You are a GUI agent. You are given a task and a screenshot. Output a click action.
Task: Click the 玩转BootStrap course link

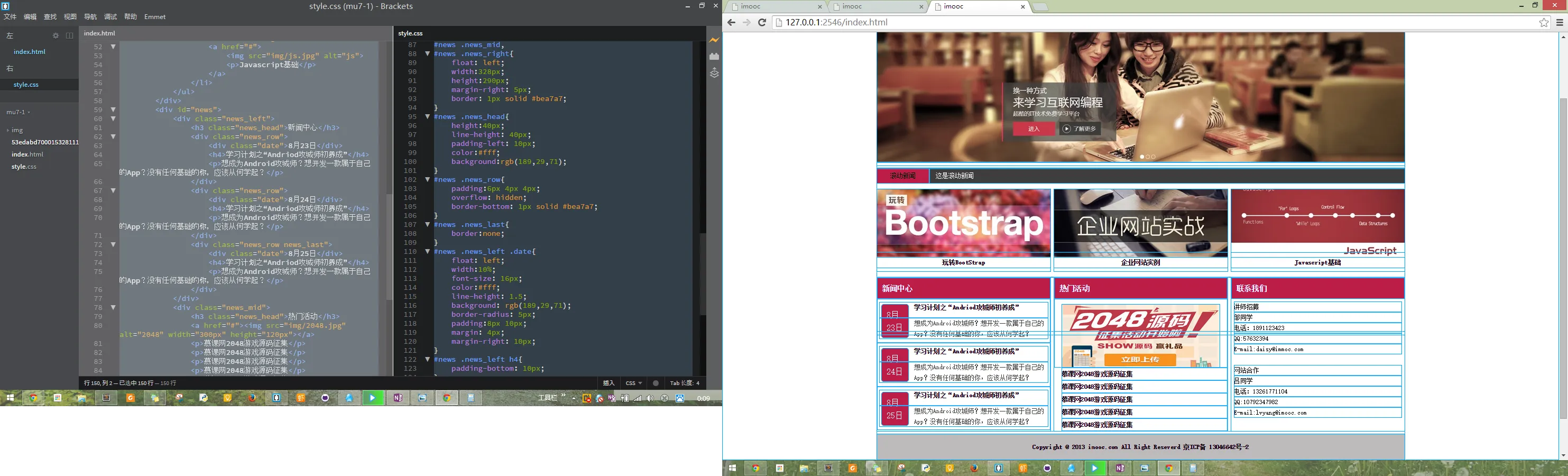point(963,262)
